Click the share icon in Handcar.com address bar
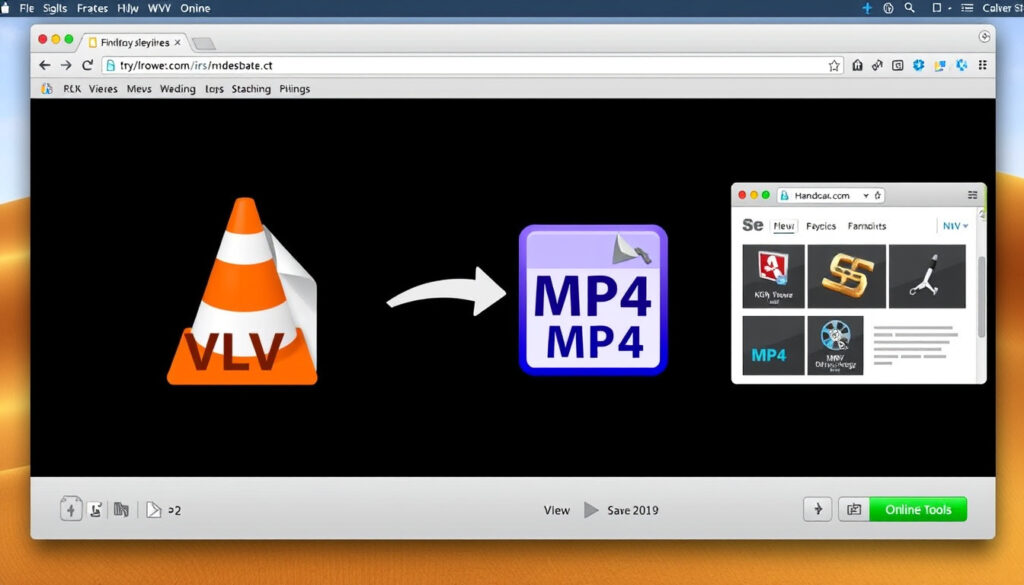This screenshot has width=1024, height=585. [x=878, y=195]
